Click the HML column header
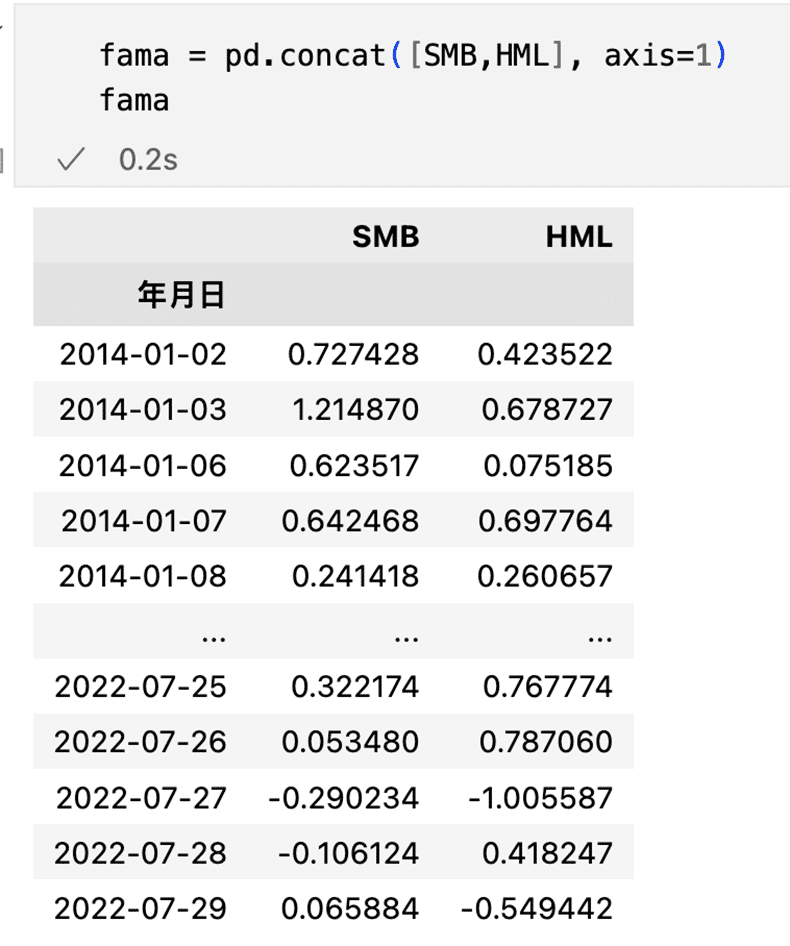The image size is (790, 946). click(x=579, y=237)
